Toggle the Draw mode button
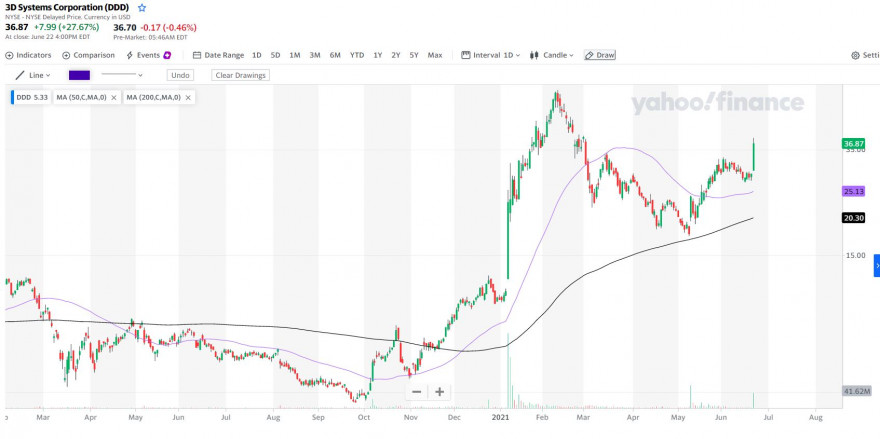This screenshot has width=880, height=439. point(599,55)
